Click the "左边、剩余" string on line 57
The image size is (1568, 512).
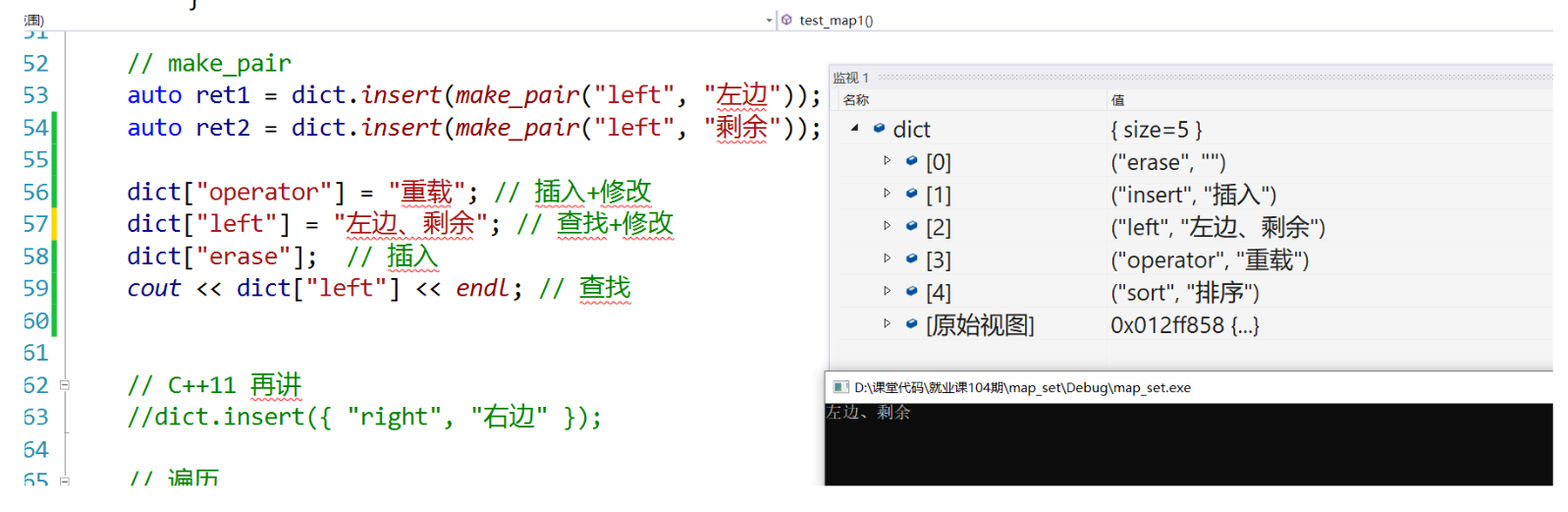point(410,224)
